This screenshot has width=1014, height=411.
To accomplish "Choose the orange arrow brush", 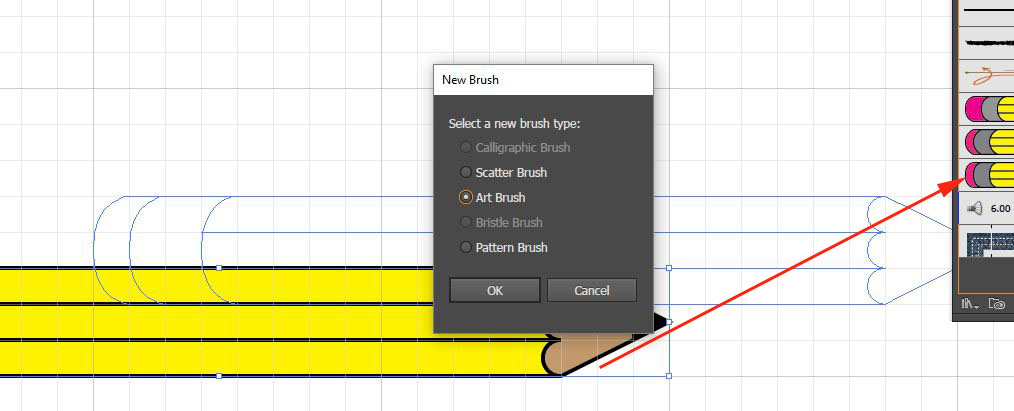I will pyautogui.click(x=988, y=74).
